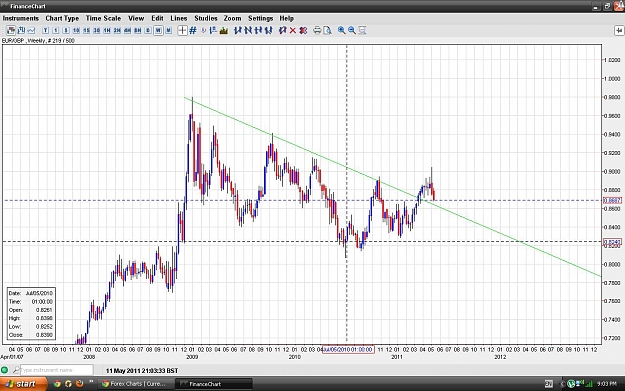Open the Time Scale menu
This screenshot has width=625, height=391.
pyautogui.click(x=103, y=18)
